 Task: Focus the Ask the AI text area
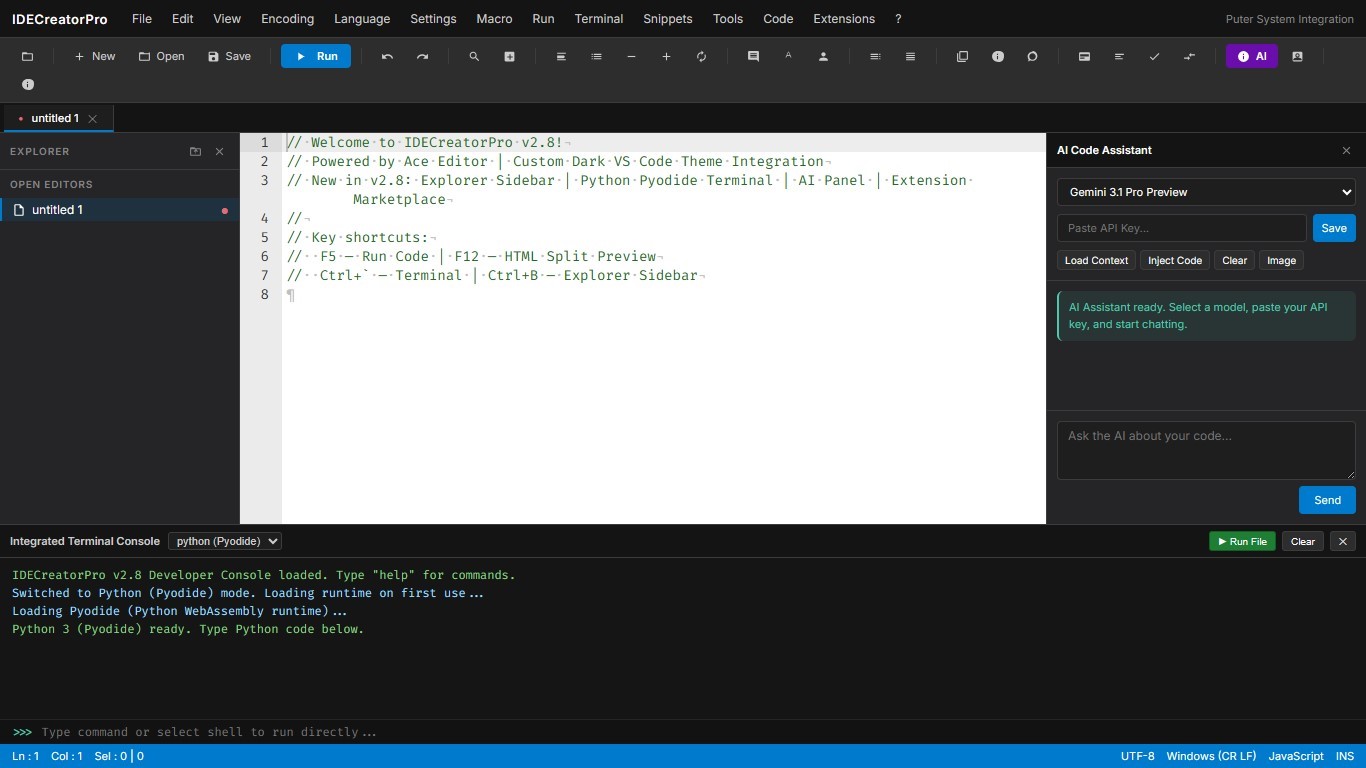pos(1206,450)
